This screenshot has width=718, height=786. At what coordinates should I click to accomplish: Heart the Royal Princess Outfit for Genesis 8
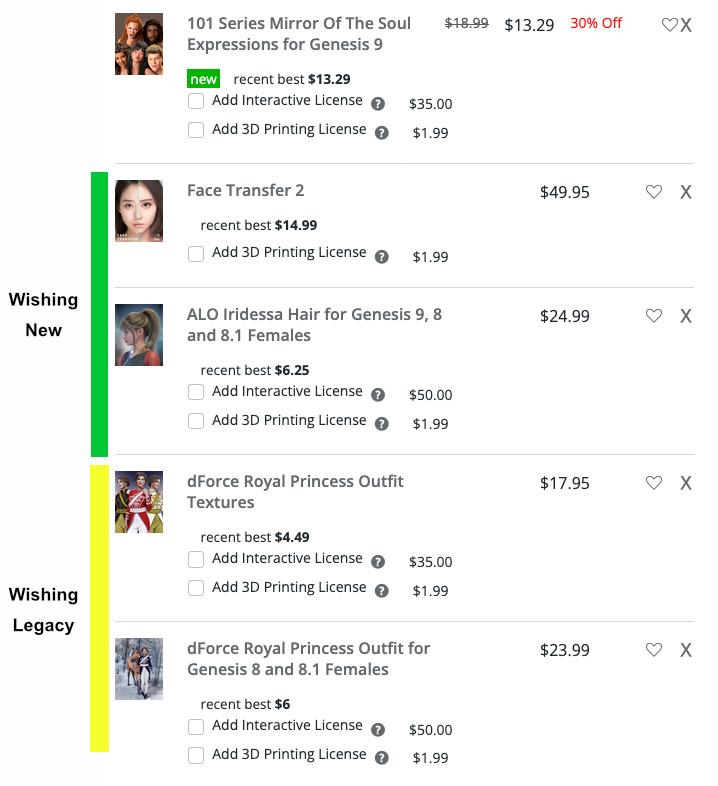654,650
